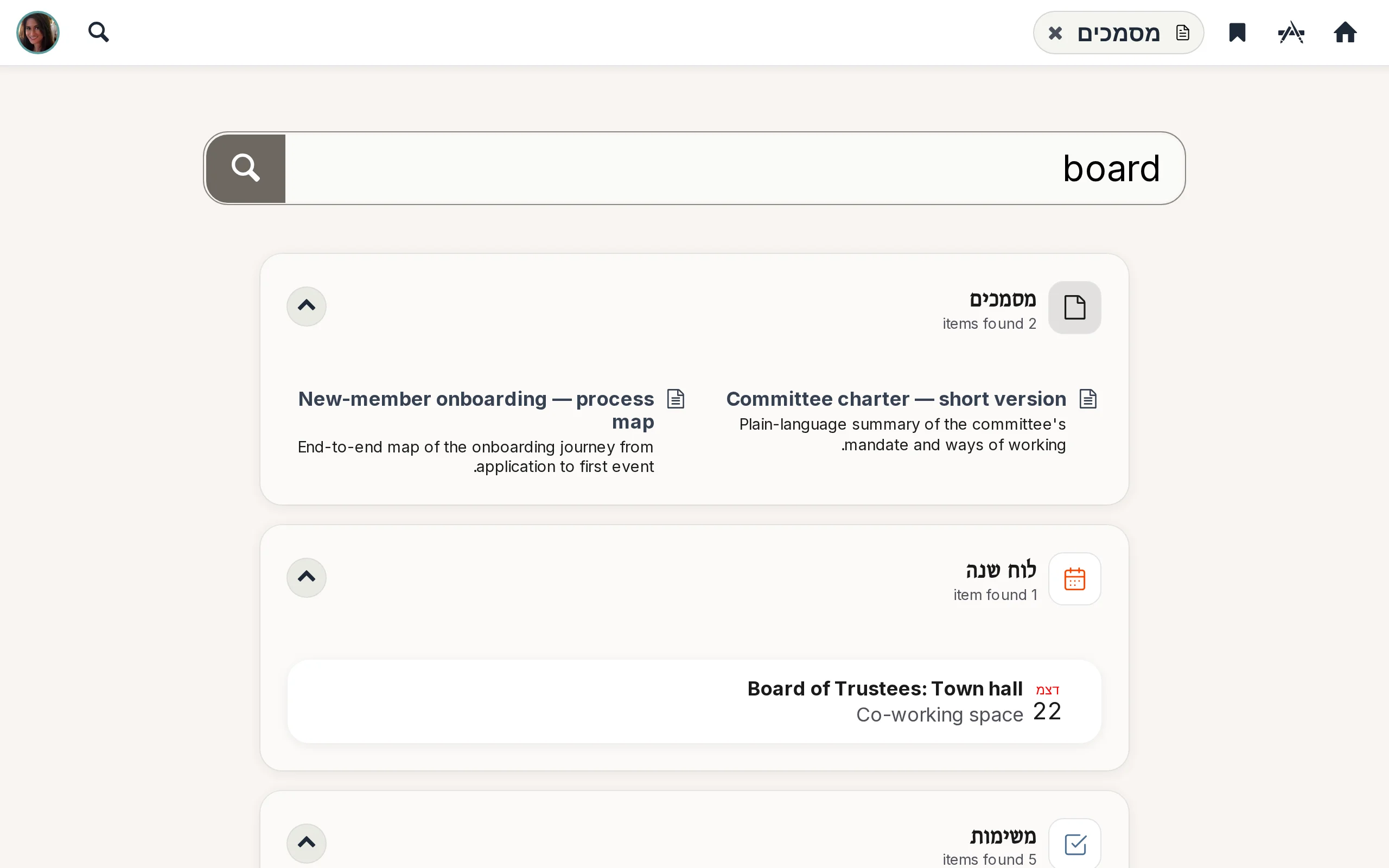Click the לוח שנה calendar icon

pyautogui.click(x=1074, y=579)
